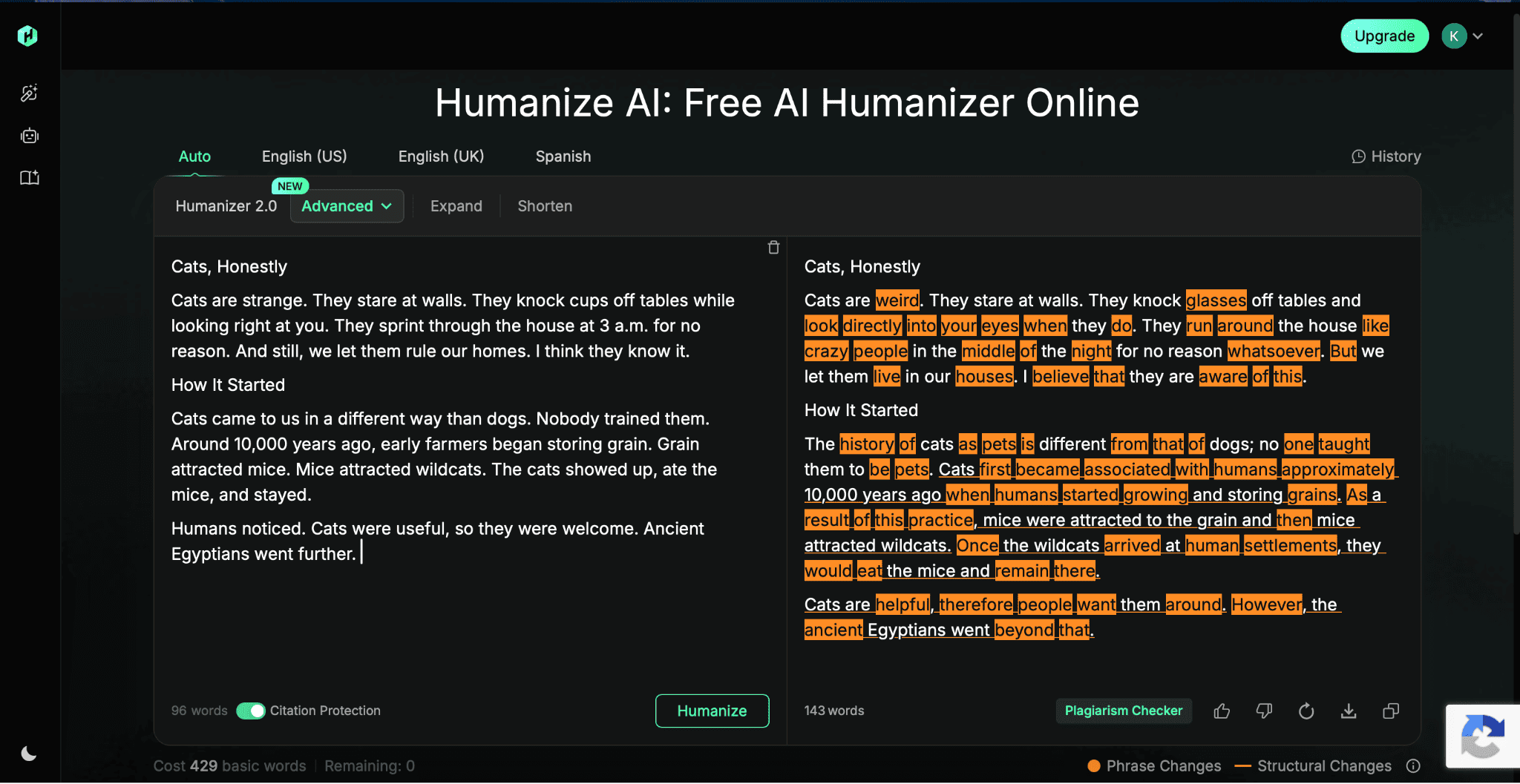Open the book sidebar icon
This screenshot has width=1520, height=784.
(x=29, y=178)
